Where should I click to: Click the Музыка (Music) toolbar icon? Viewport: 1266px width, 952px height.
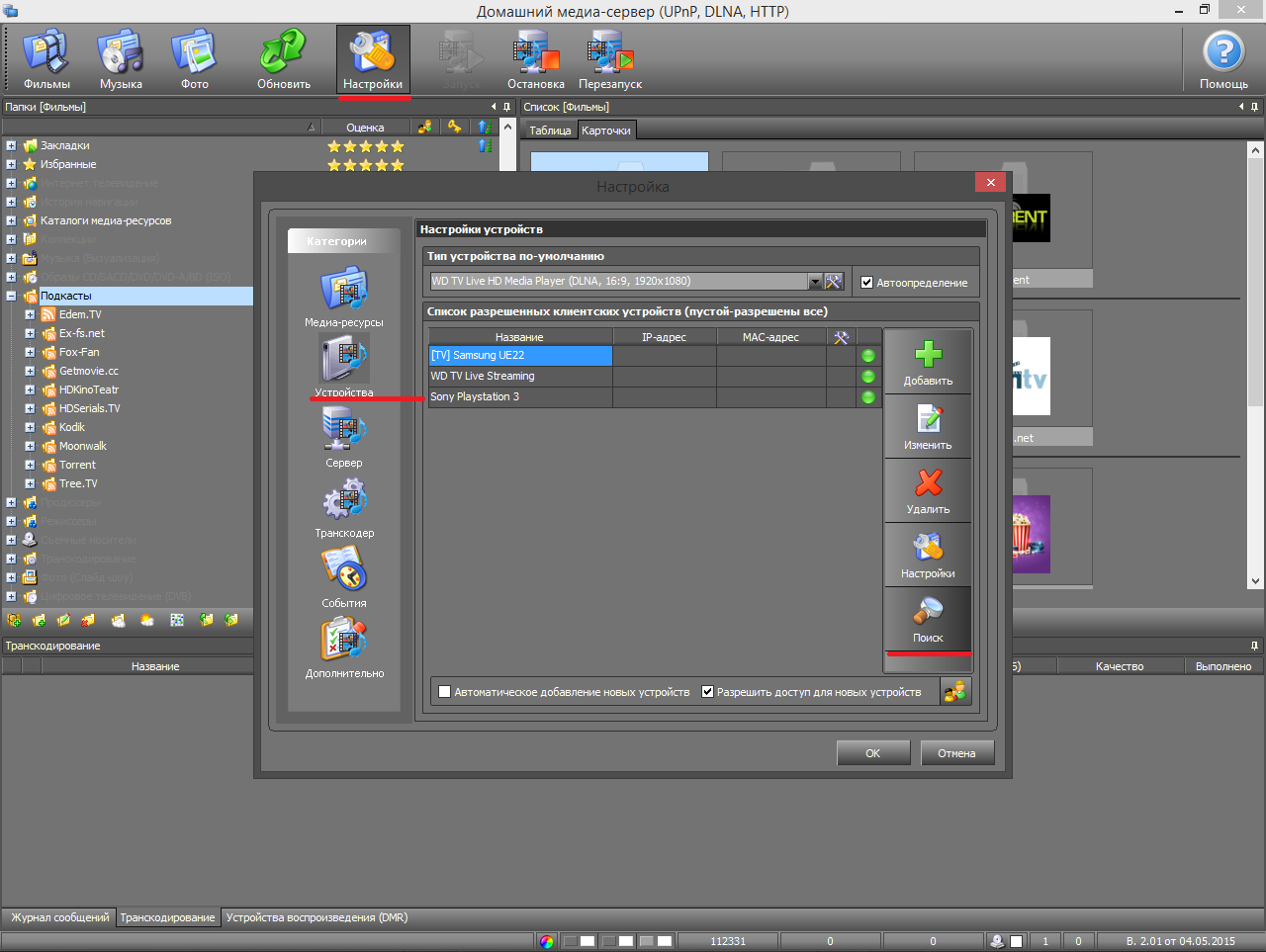[x=121, y=59]
